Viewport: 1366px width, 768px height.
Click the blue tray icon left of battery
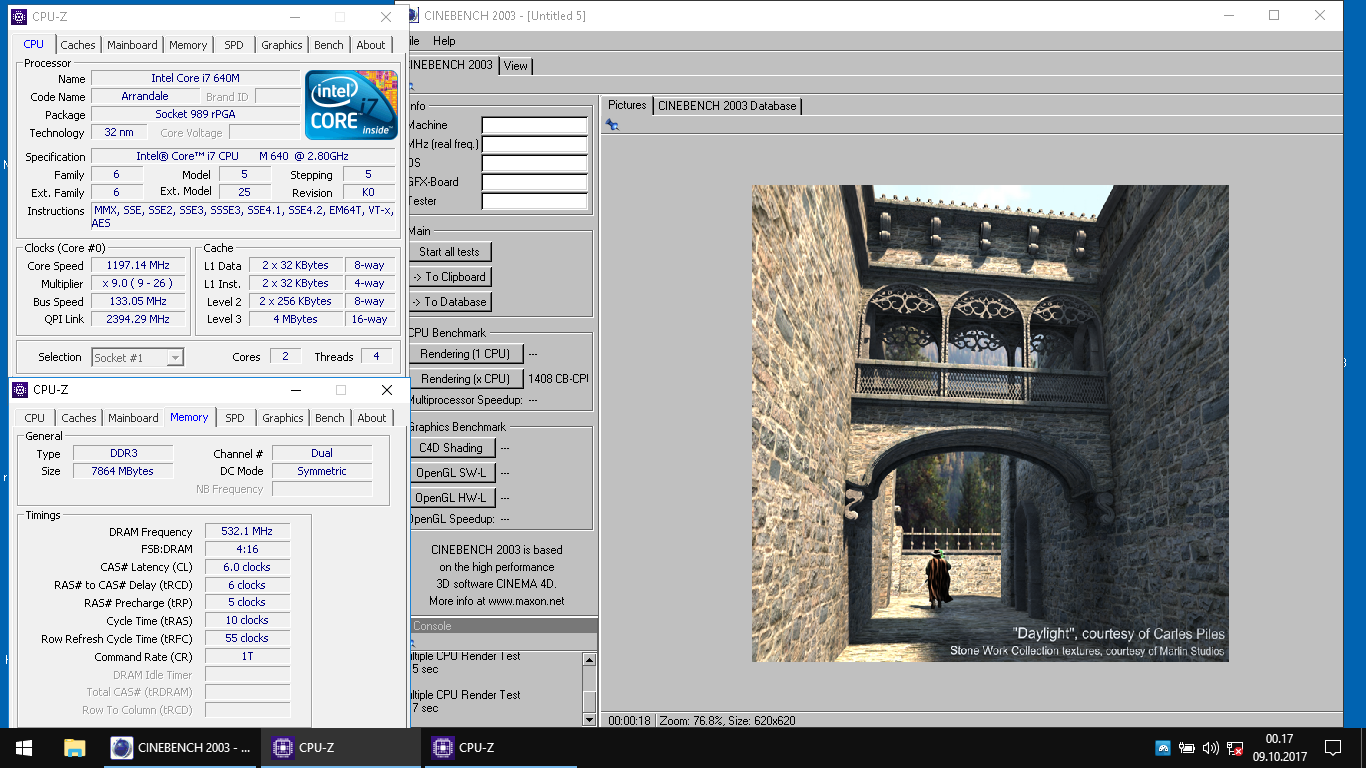pyautogui.click(x=1163, y=747)
